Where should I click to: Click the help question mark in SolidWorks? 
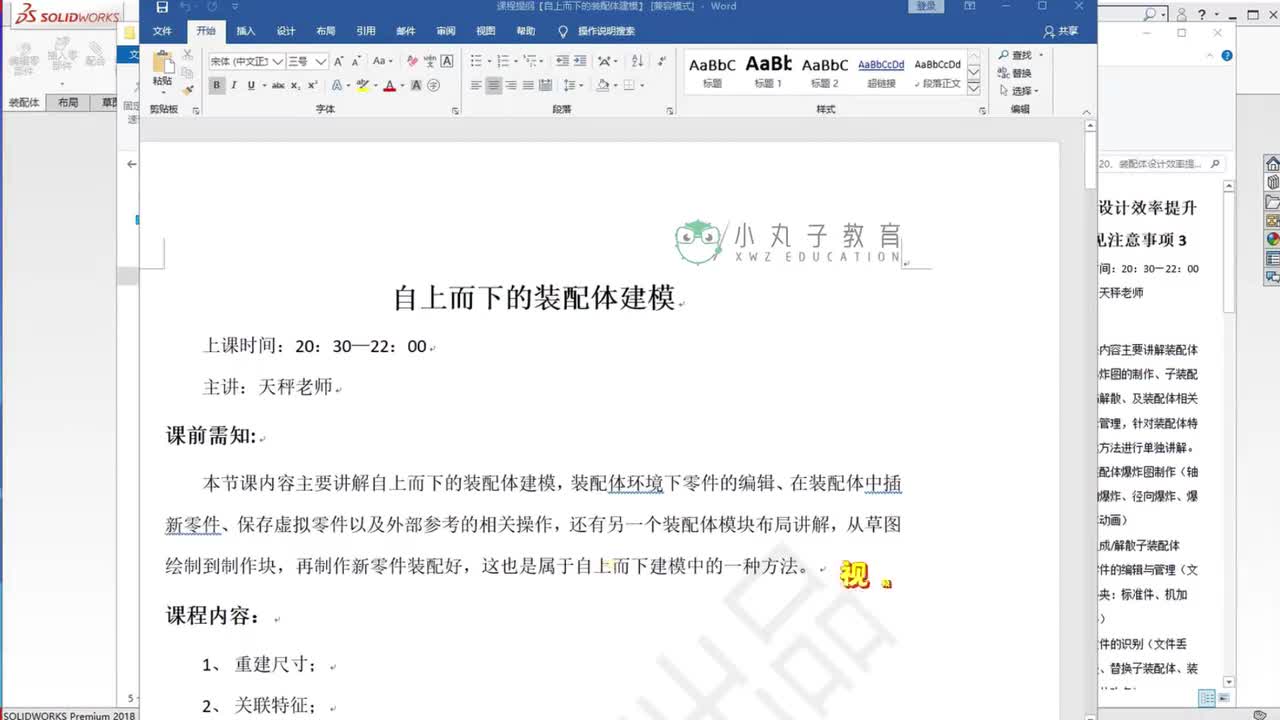[x=1202, y=14]
